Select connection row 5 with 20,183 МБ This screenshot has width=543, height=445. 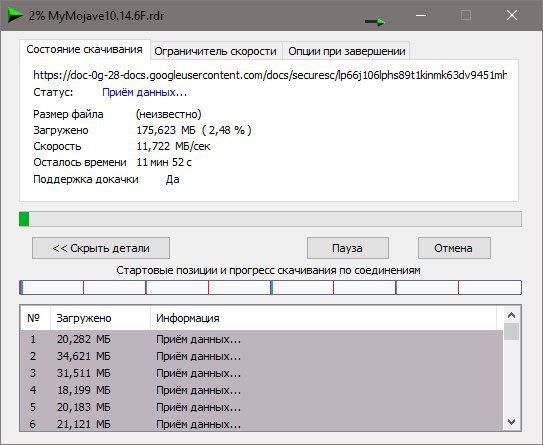(261, 407)
